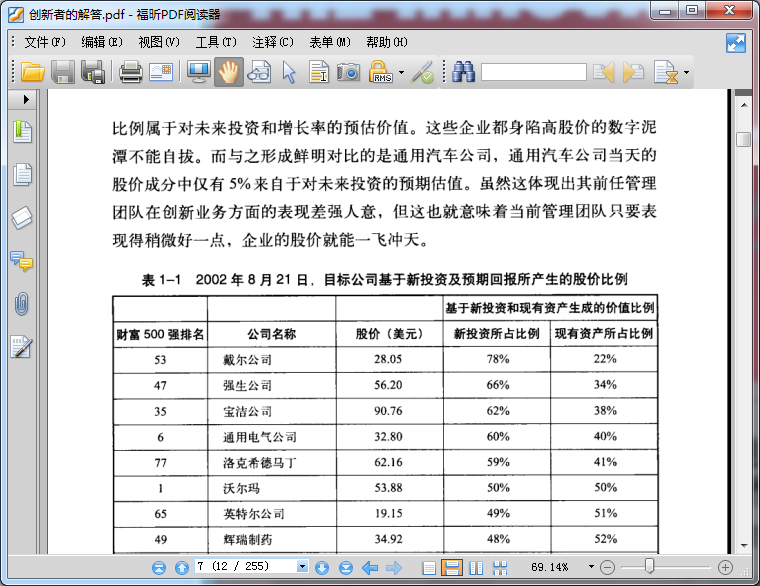Click the zoom slider handle
The width and height of the screenshot is (760, 586).
click(x=649, y=566)
